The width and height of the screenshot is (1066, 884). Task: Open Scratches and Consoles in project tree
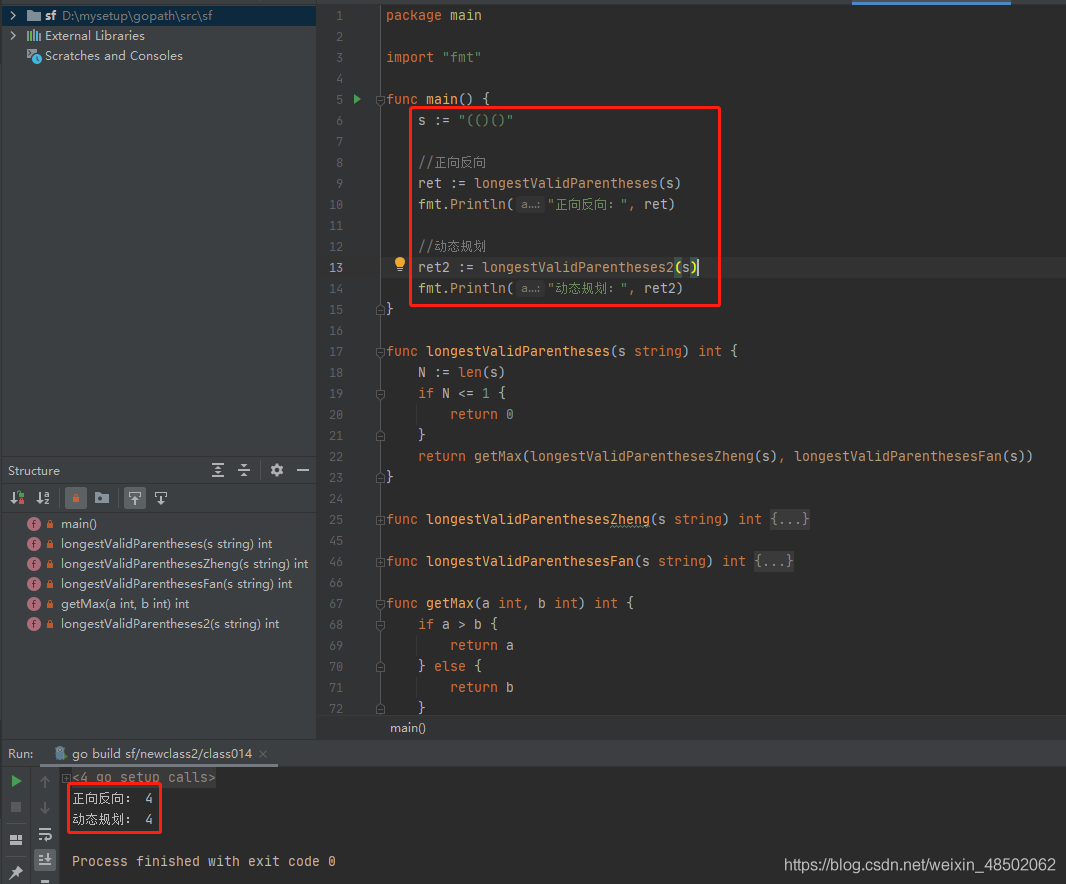113,56
